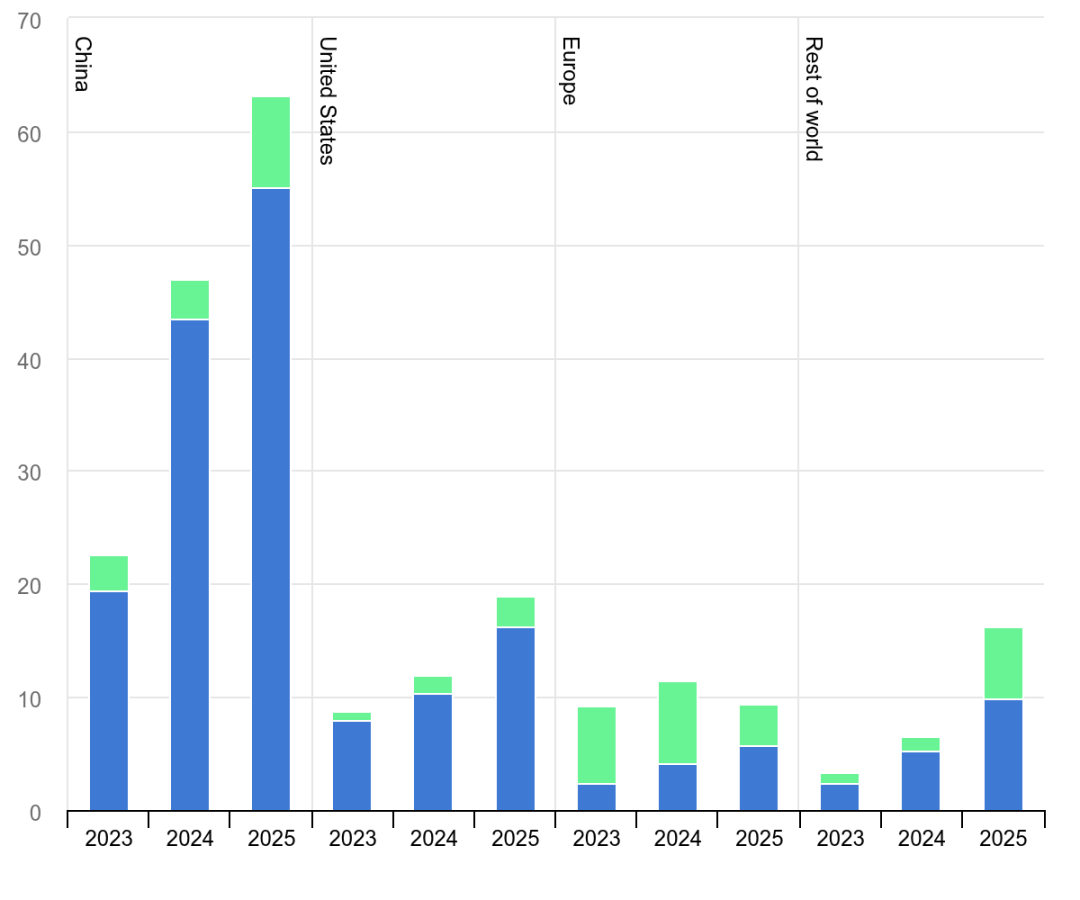This screenshot has width=1080, height=900.
Task: Click the "30" y-axis label
Action: pos(30,473)
